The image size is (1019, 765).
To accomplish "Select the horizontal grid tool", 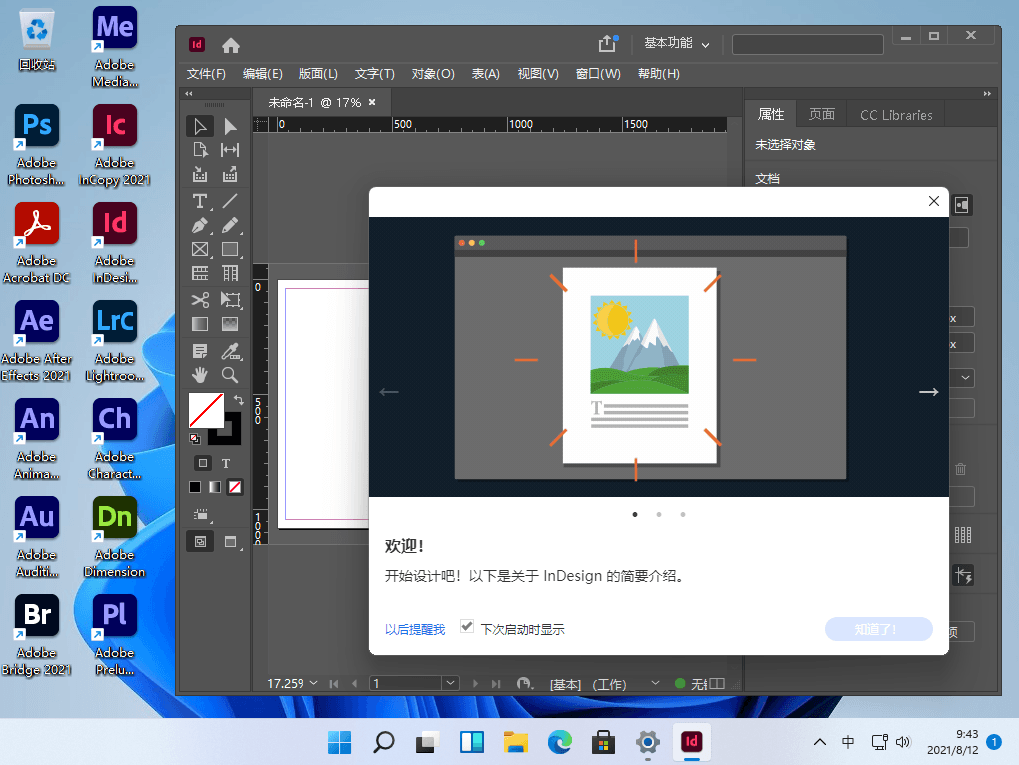I will [200, 274].
